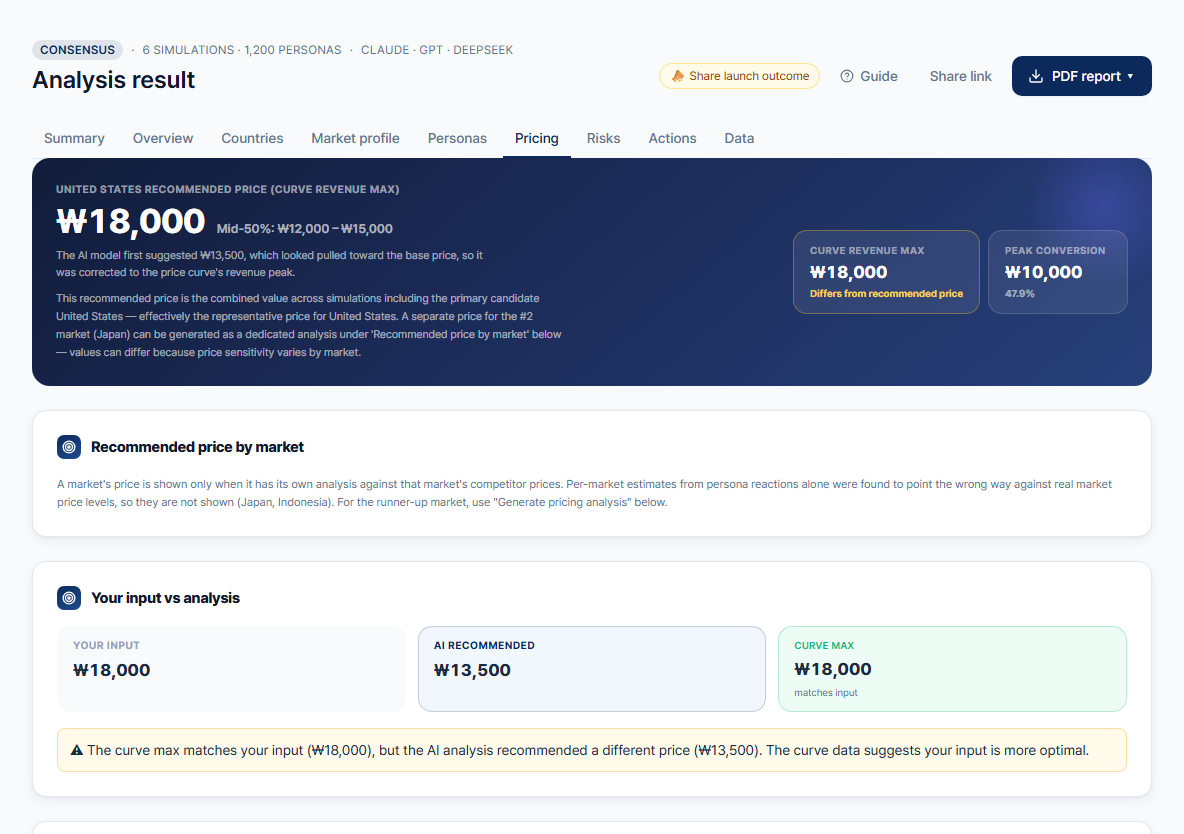Select the green Curve Max ₩18,000 card

[x=952, y=669]
